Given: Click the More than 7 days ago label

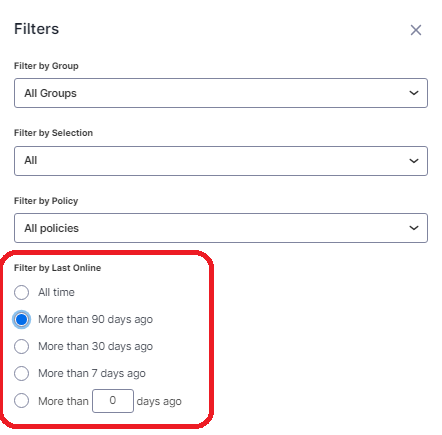Looking at the screenshot, I should [92, 373].
